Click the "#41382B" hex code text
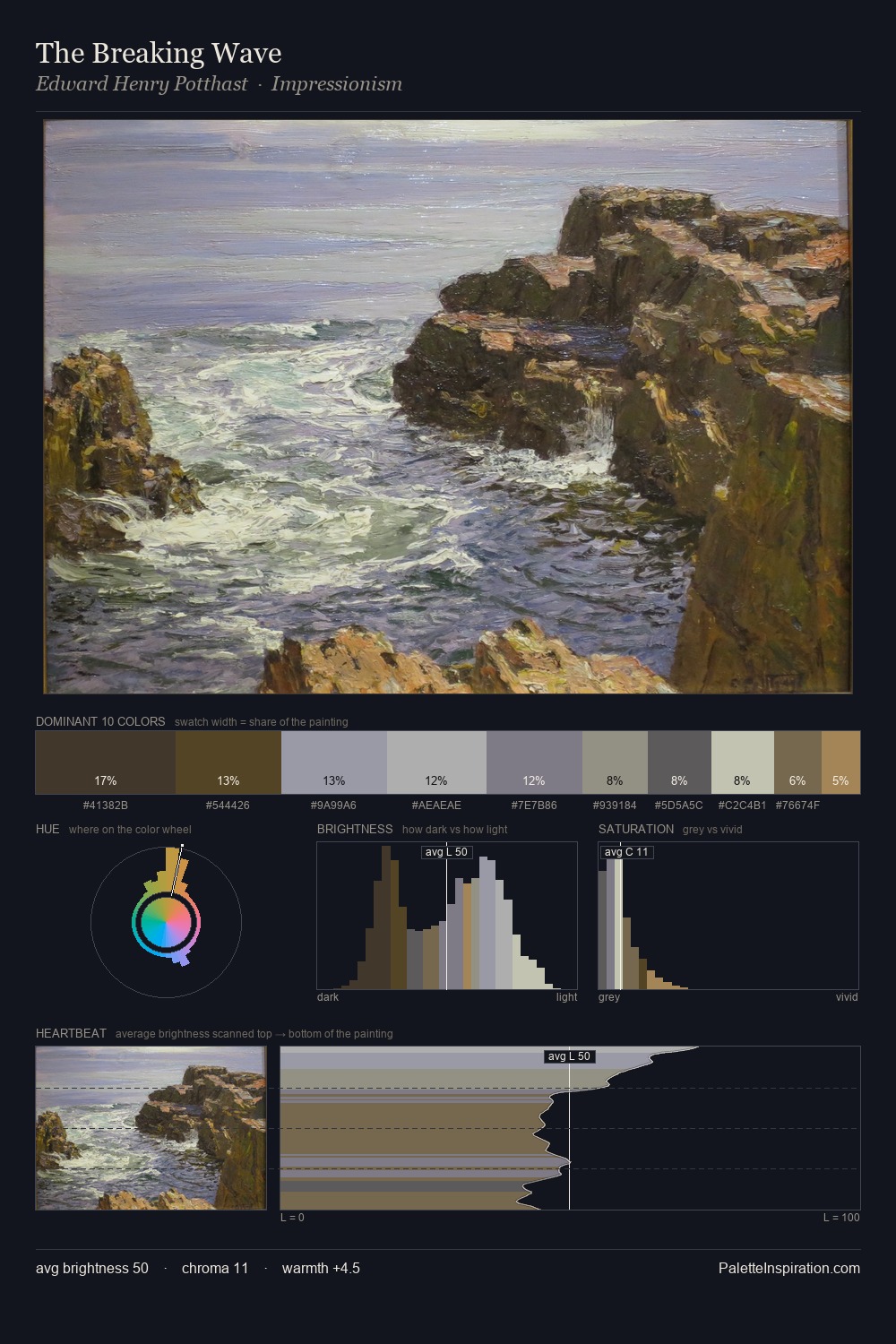 (105, 806)
